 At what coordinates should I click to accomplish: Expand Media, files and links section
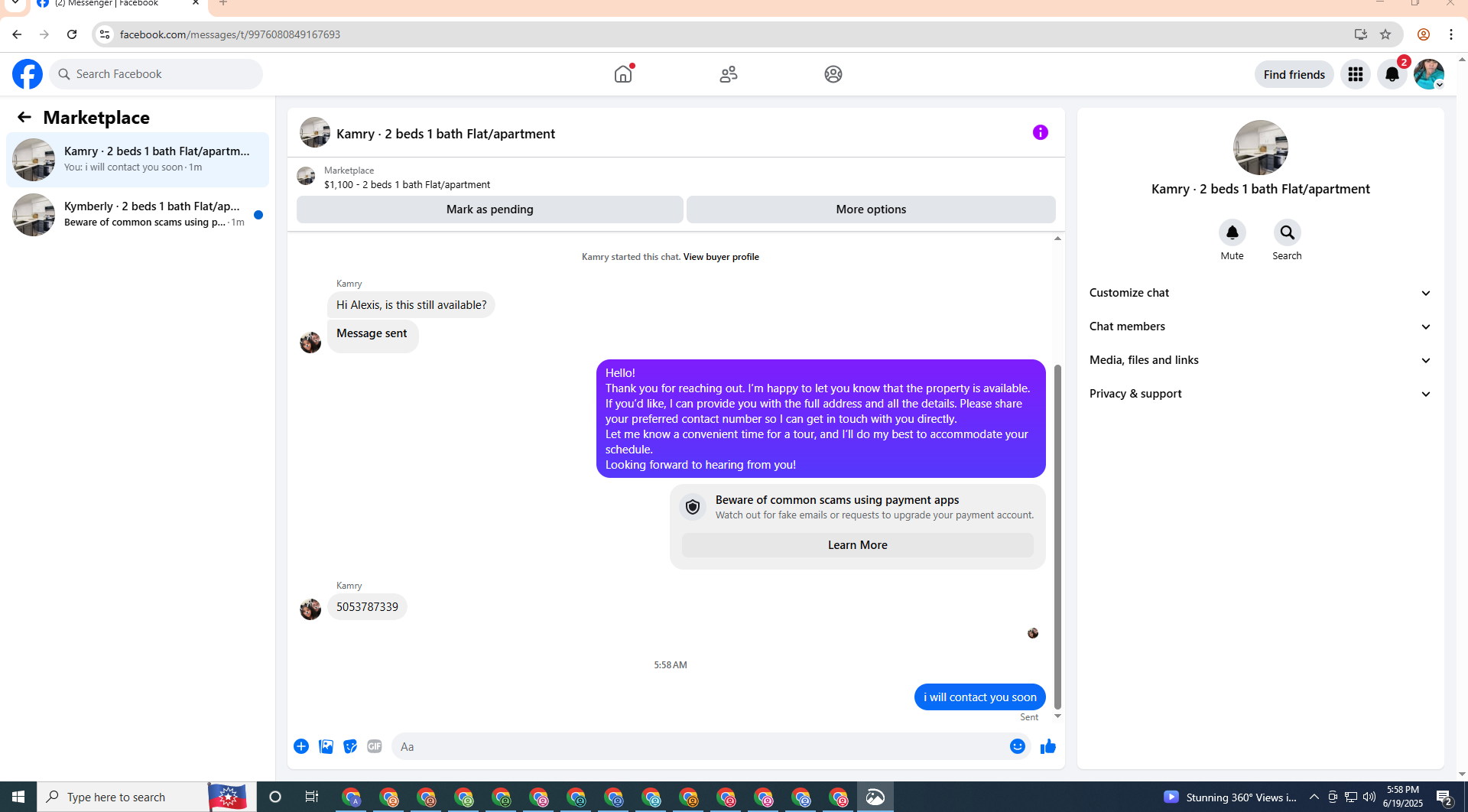click(x=1260, y=360)
